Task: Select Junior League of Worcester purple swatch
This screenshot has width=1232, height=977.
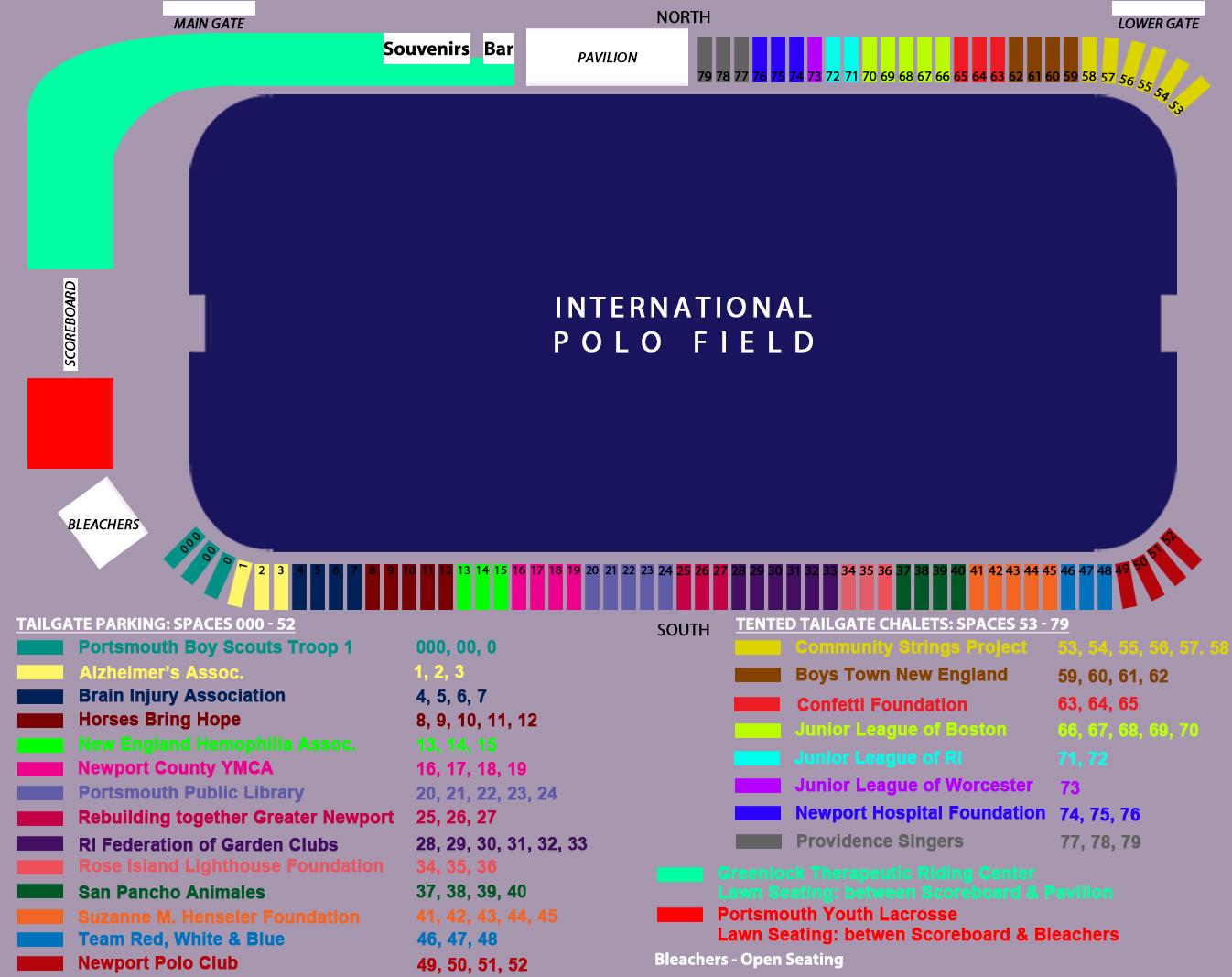Action: 758,786
